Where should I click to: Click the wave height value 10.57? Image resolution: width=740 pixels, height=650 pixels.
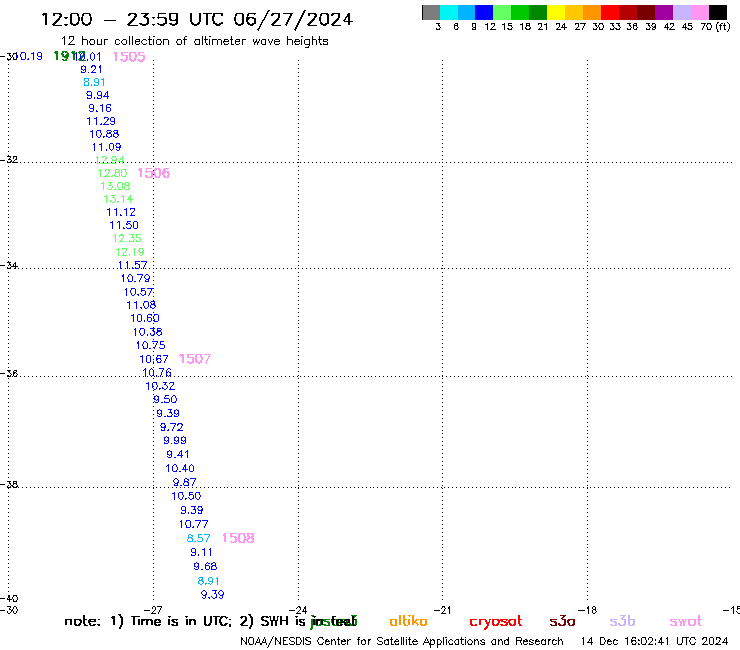138,292
